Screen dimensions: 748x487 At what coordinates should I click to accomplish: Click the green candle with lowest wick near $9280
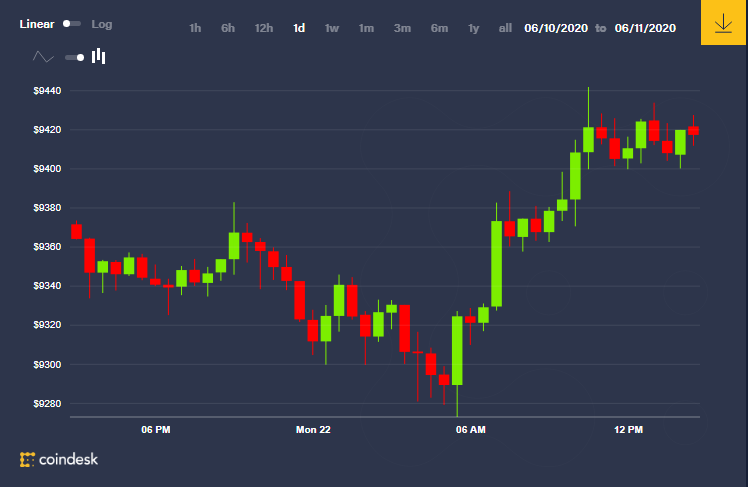[457, 351]
